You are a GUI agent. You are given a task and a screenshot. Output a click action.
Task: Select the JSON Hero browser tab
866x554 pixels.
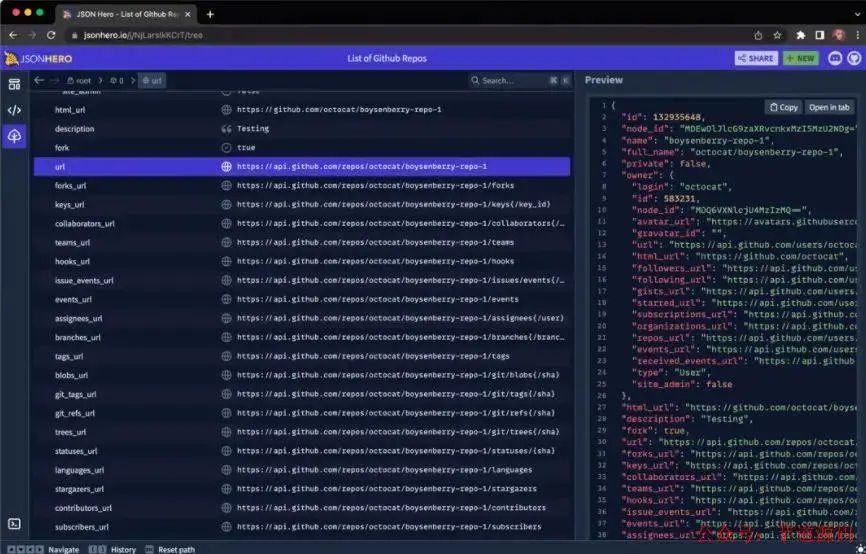[126, 14]
